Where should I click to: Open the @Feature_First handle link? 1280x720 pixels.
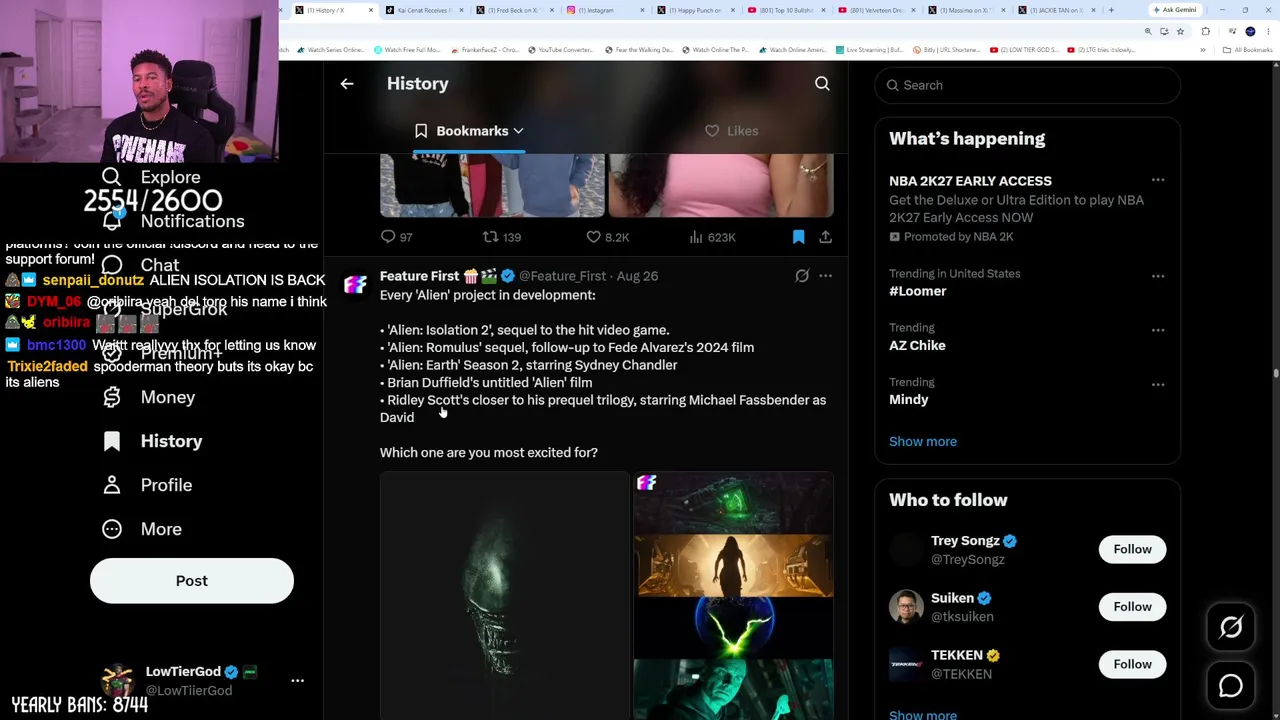[562, 276]
